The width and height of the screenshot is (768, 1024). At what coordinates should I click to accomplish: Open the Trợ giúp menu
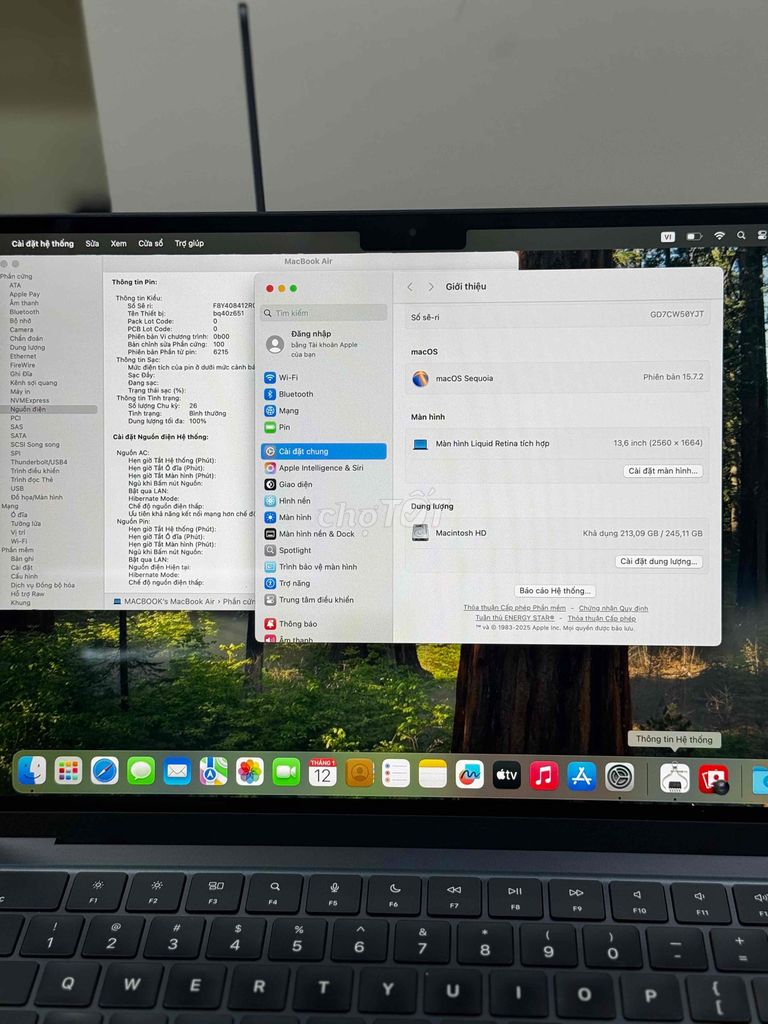pyautogui.click(x=189, y=244)
